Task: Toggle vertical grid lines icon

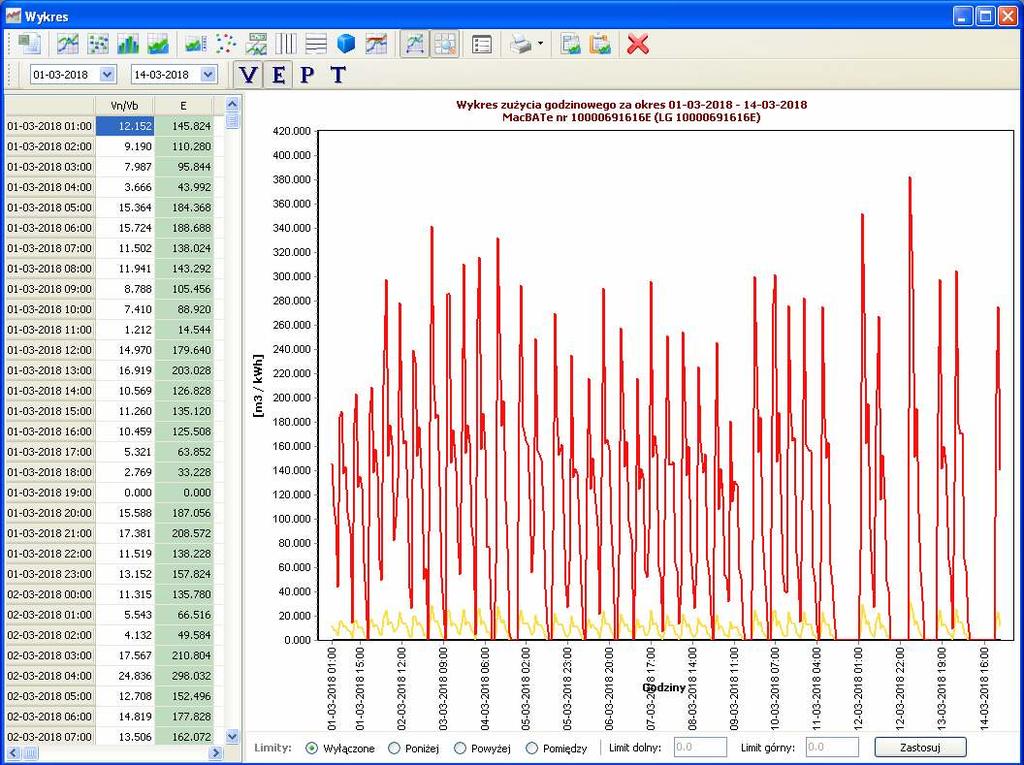Action: (286, 44)
